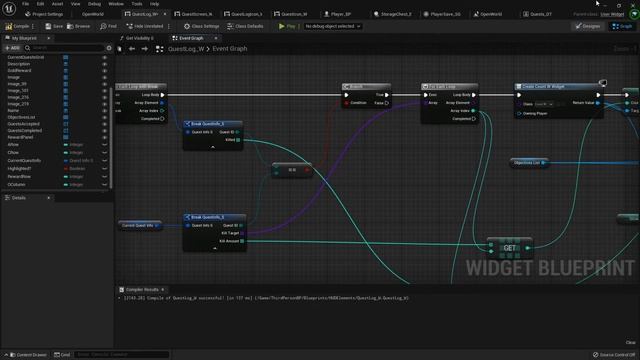Click the Add button in My Blueprint
Image resolution: width=640 pixels, height=360 pixels.
click(12, 48)
